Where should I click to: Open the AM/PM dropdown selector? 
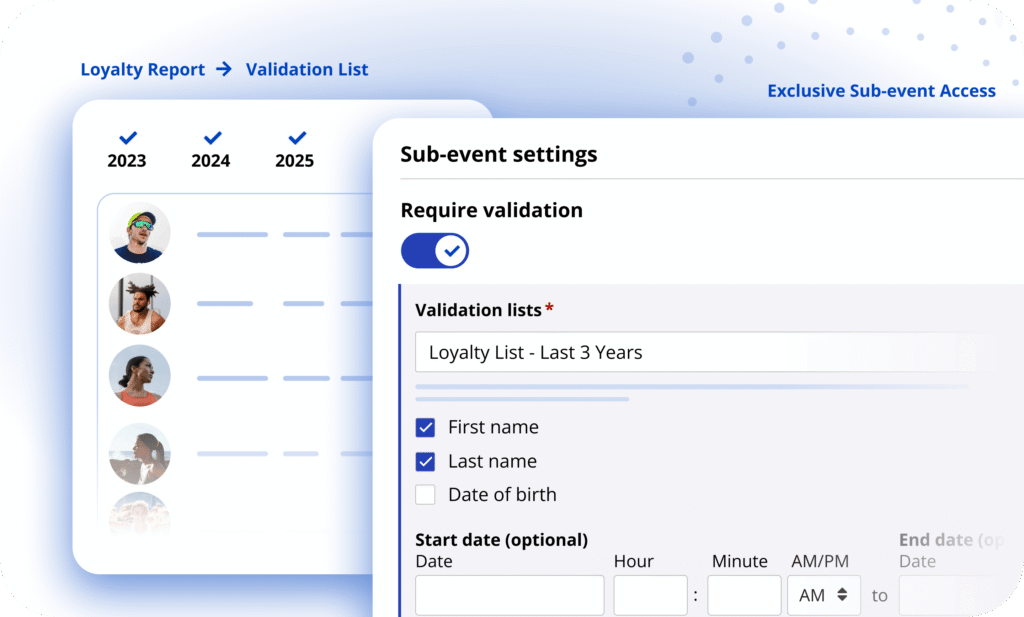click(823, 595)
